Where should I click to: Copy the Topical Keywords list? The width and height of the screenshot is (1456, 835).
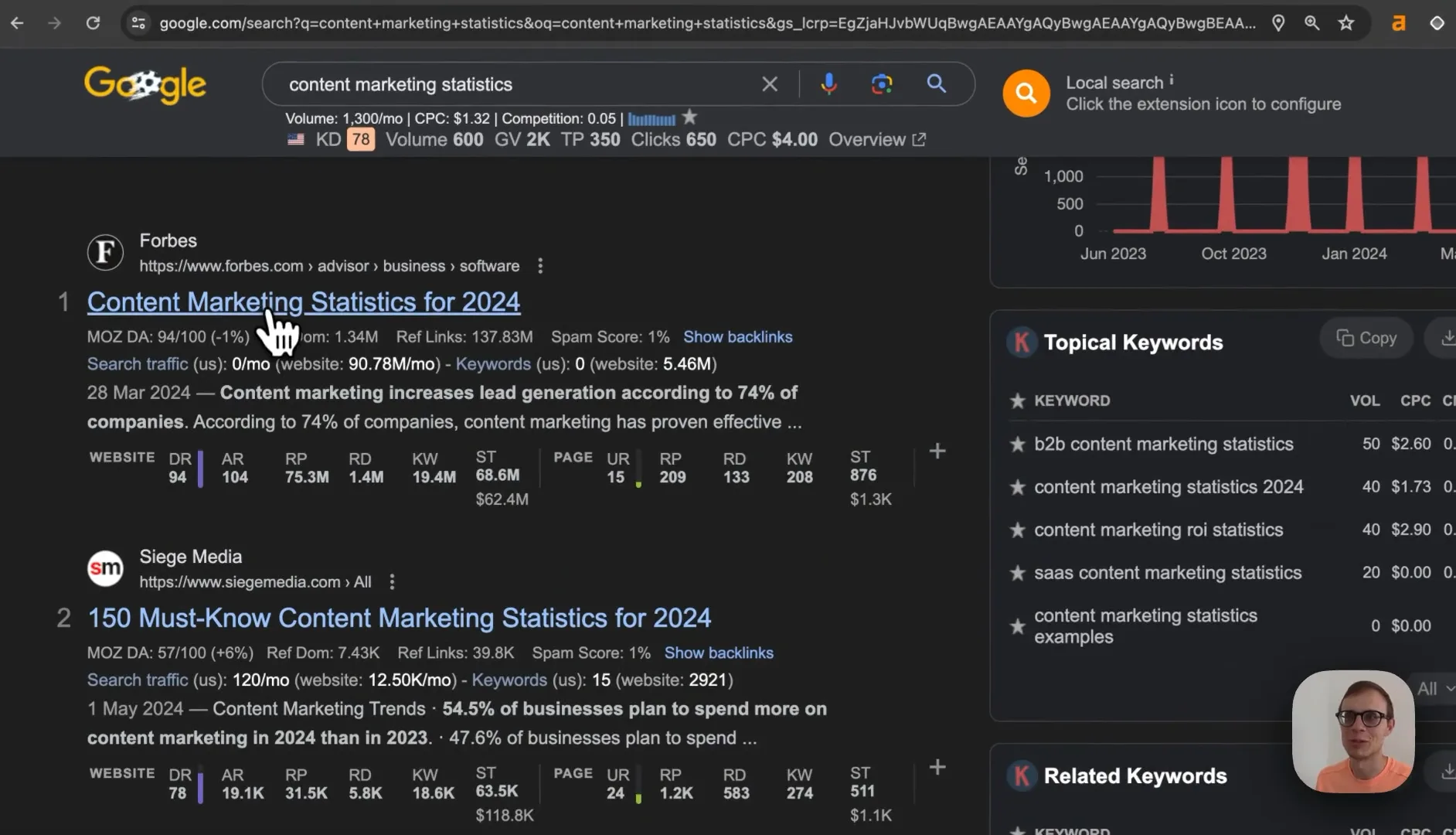coord(1366,338)
